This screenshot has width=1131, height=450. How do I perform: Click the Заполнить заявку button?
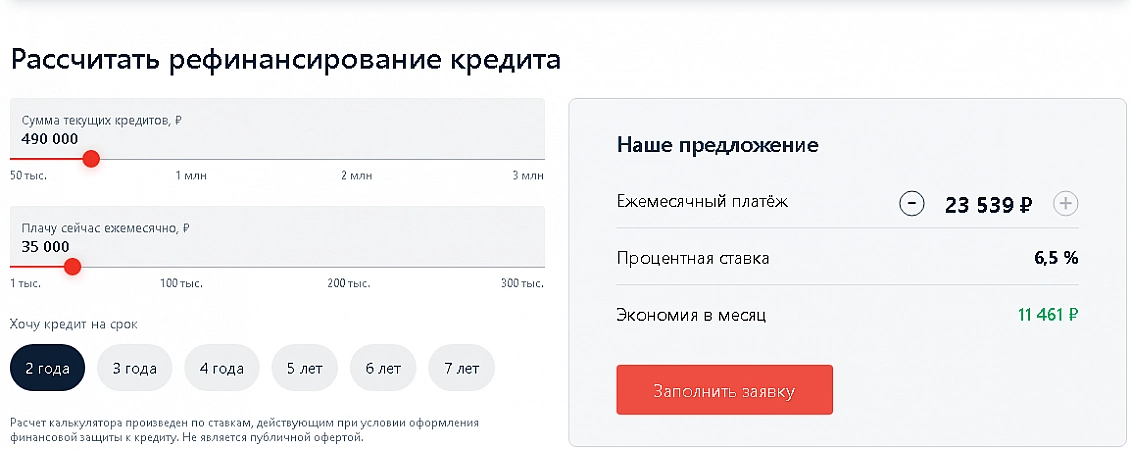pyautogui.click(x=724, y=390)
